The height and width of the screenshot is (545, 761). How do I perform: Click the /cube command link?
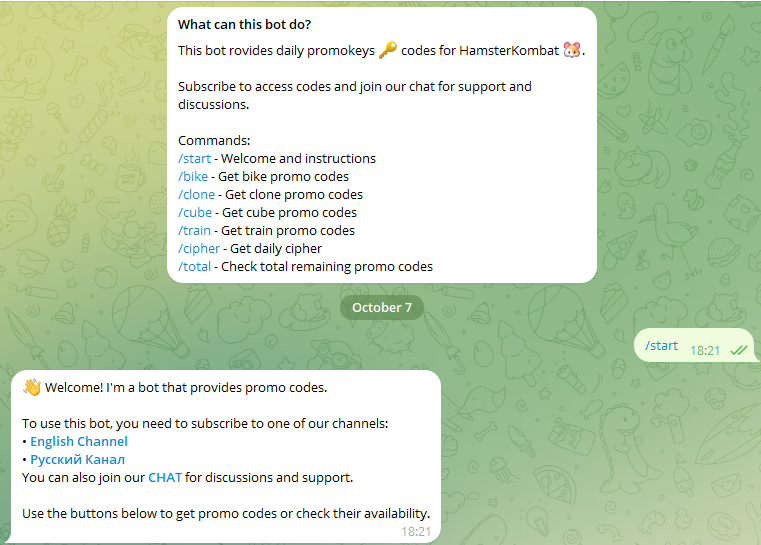(195, 213)
